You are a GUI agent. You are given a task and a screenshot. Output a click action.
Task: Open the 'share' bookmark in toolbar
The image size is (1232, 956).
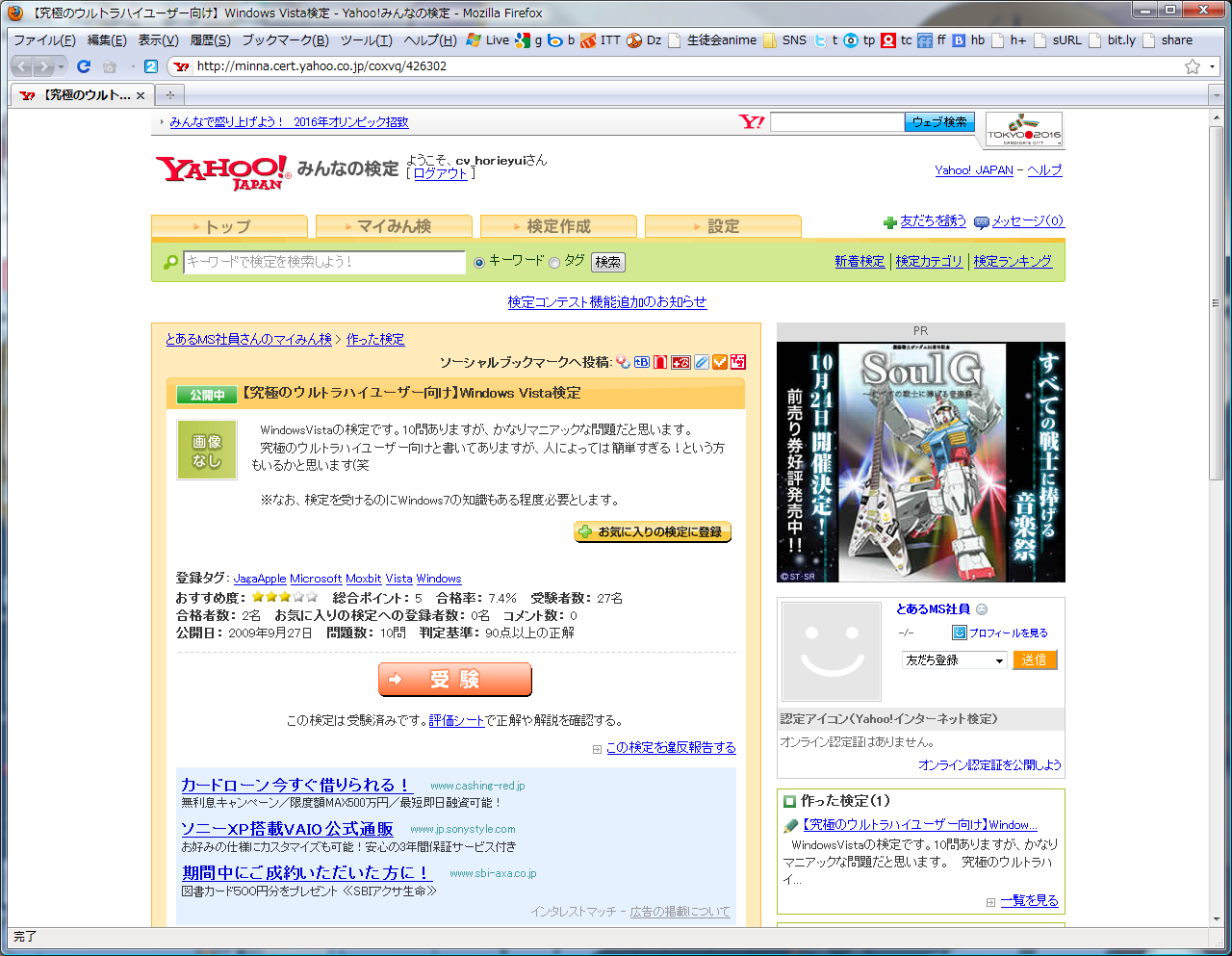(1168, 40)
